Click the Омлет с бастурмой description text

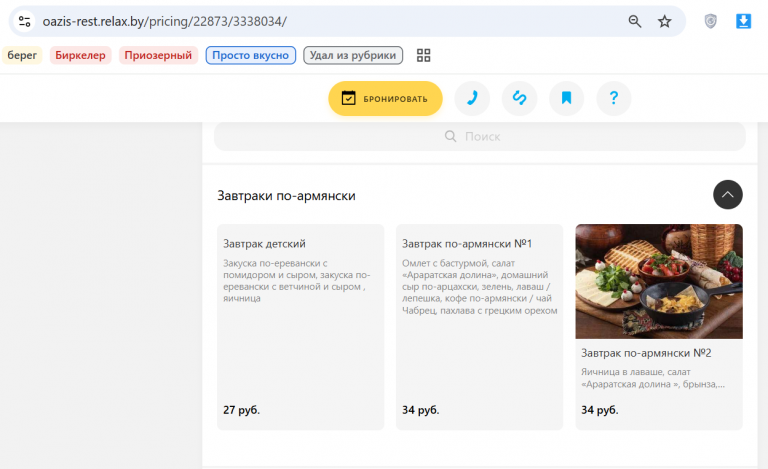point(480,287)
